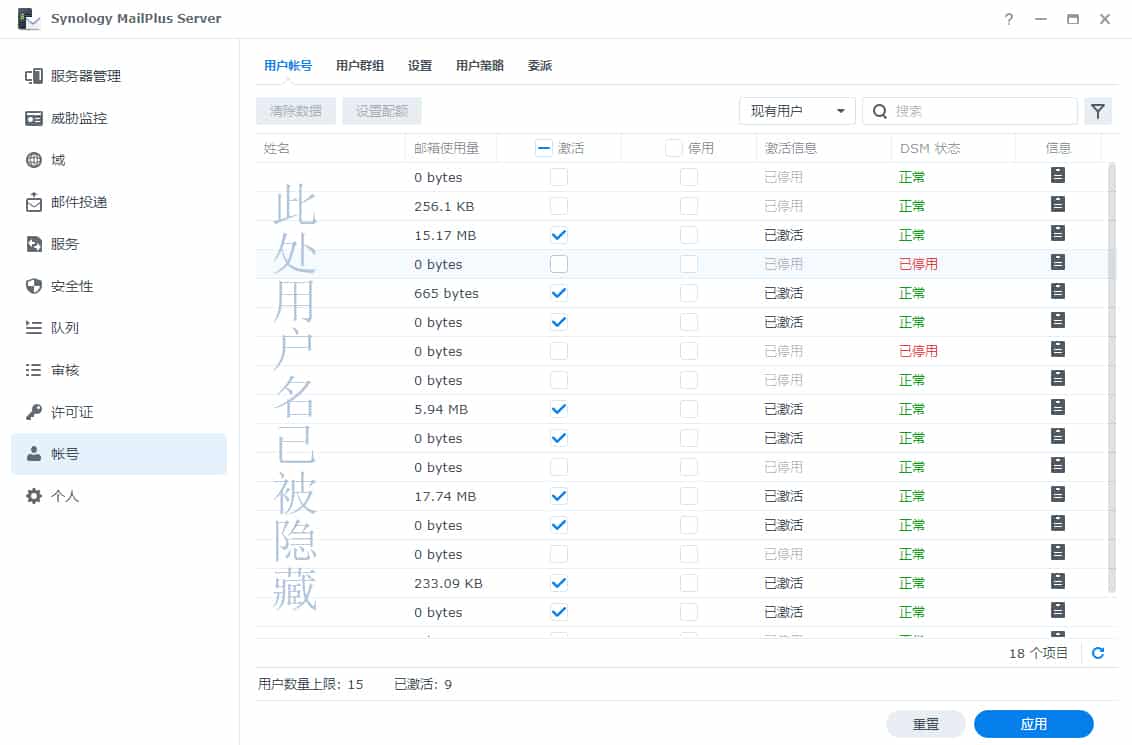Uncheck activation for the 15.17 MB user
This screenshot has width=1132, height=745.
click(x=559, y=235)
